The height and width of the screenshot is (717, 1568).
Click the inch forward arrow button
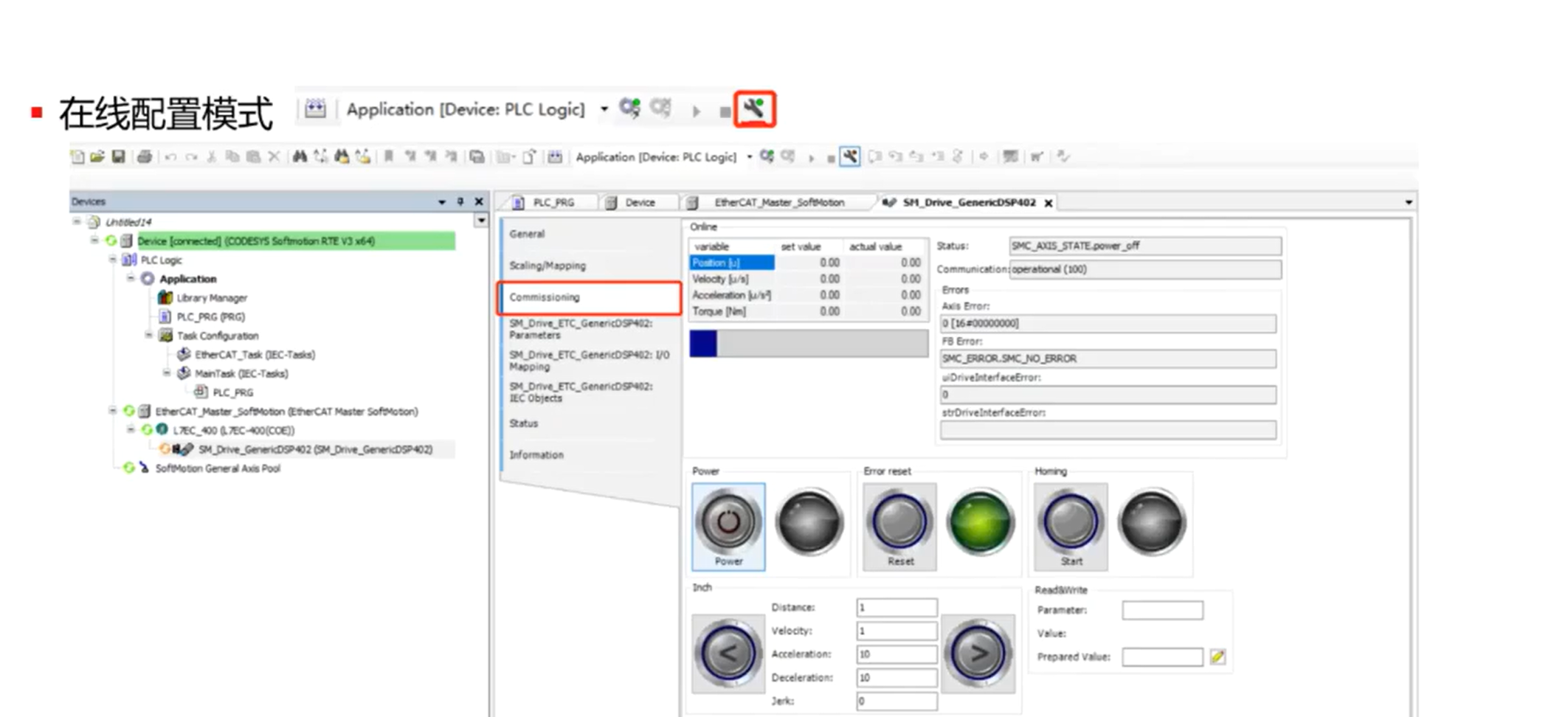tap(978, 654)
